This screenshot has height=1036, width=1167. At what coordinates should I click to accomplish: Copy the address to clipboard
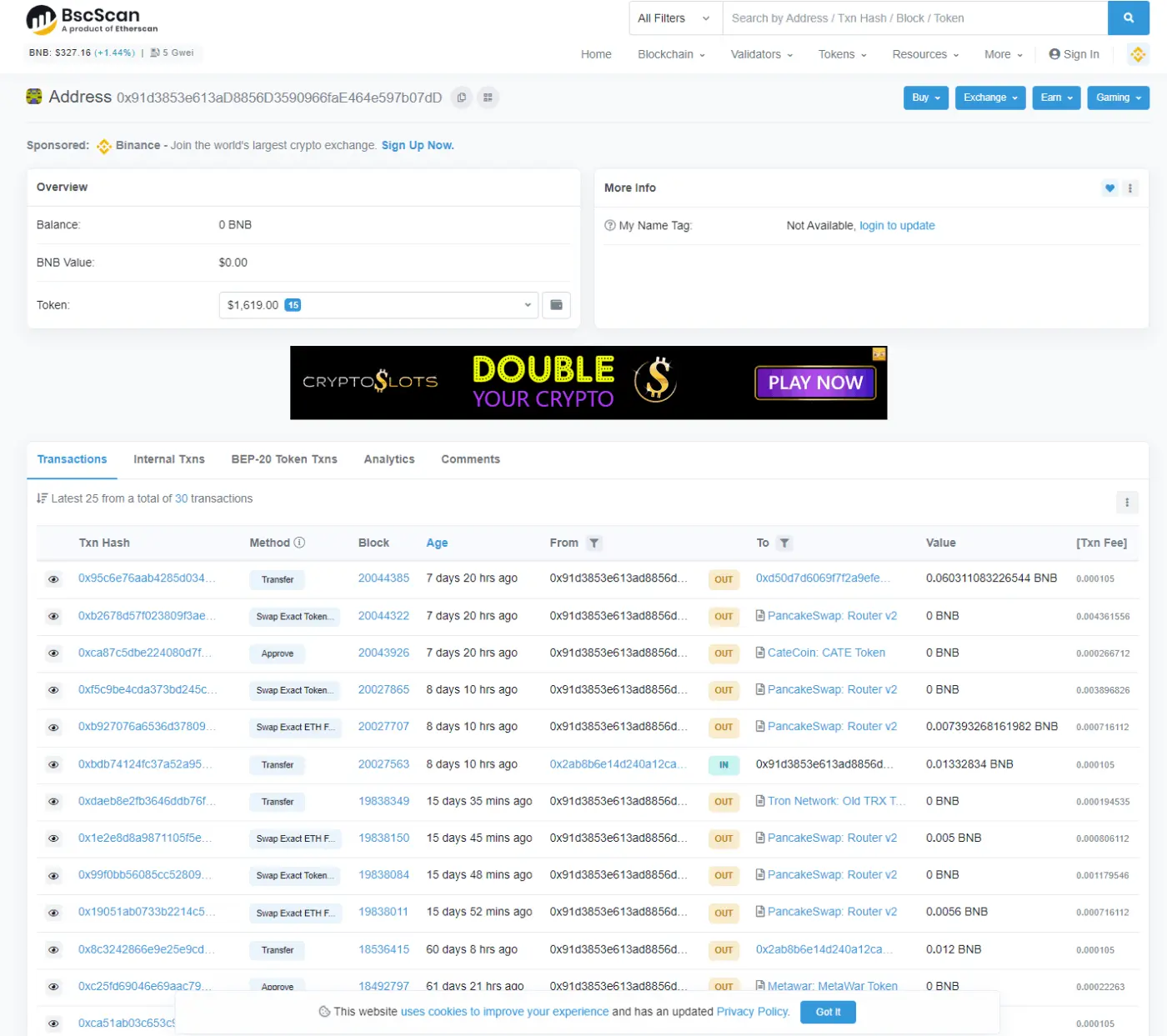[461, 98]
